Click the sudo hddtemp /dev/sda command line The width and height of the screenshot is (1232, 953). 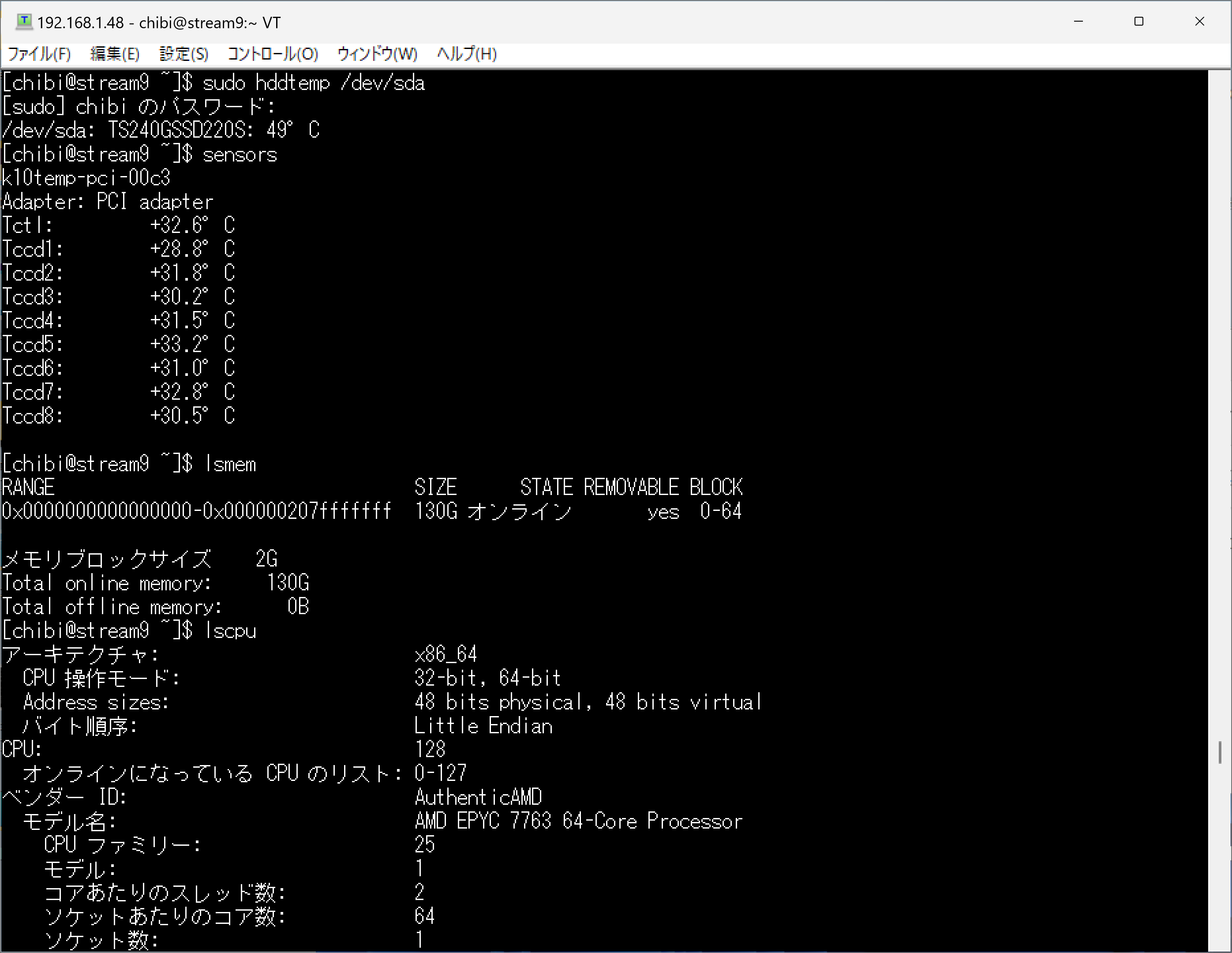click(x=313, y=83)
